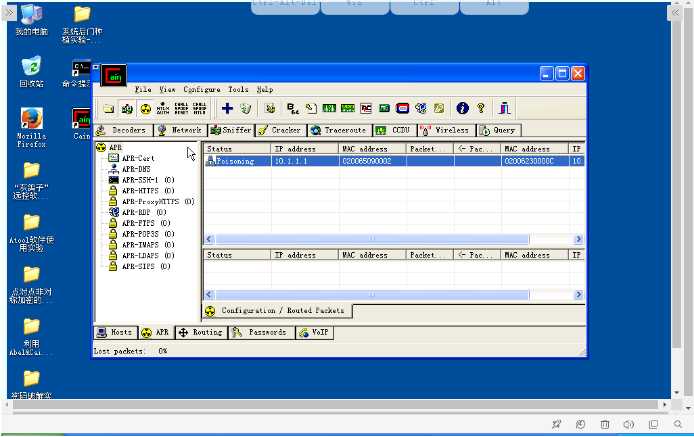Click left arrow of lower table's horizontal scrollbar
This screenshot has width=694, height=437.
pyautogui.click(x=209, y=295)
